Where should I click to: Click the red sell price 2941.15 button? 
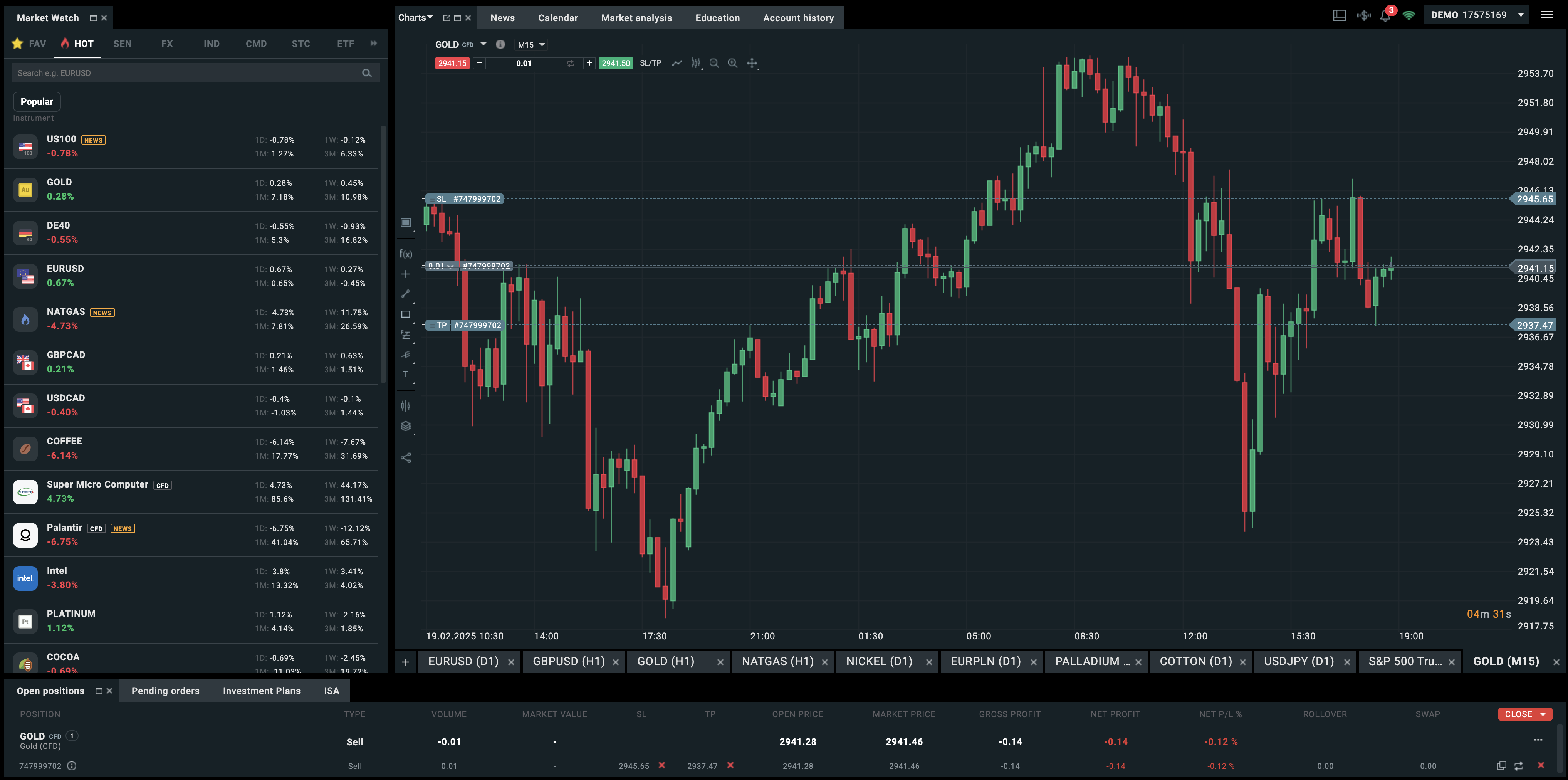pos(452,63)
